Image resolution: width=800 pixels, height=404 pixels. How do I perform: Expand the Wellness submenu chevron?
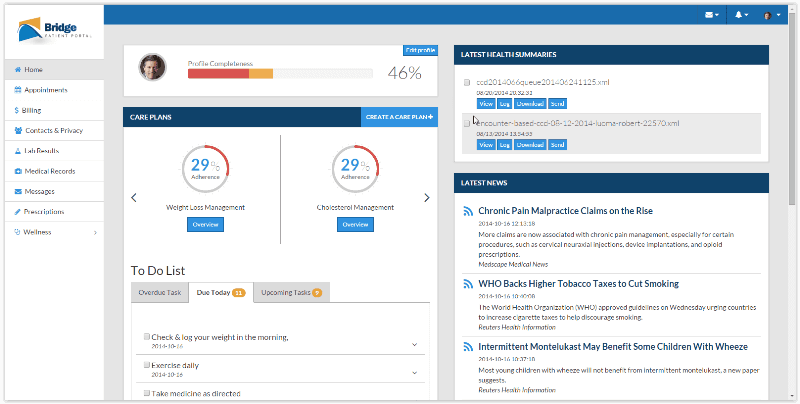pos(95,233)
